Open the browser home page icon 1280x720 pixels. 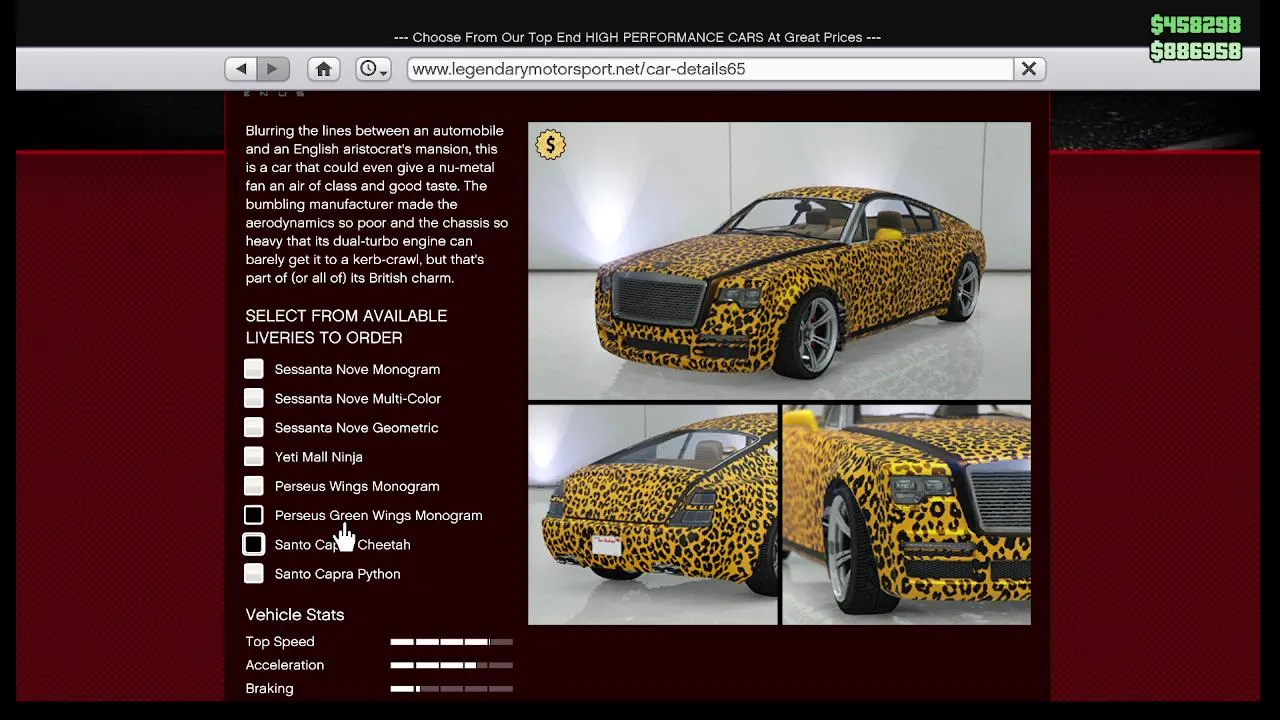click(323, 69)
